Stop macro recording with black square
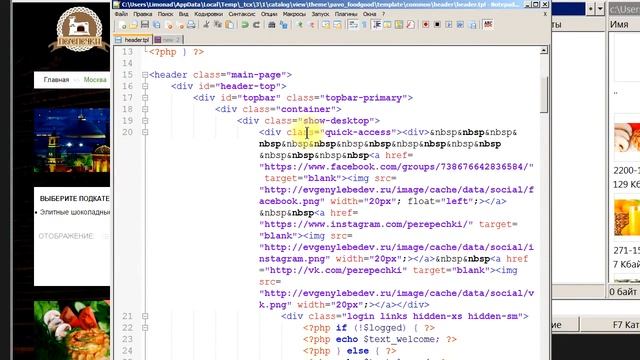Image resolution: width=640 pixels, height=360 pixels. 437,25
